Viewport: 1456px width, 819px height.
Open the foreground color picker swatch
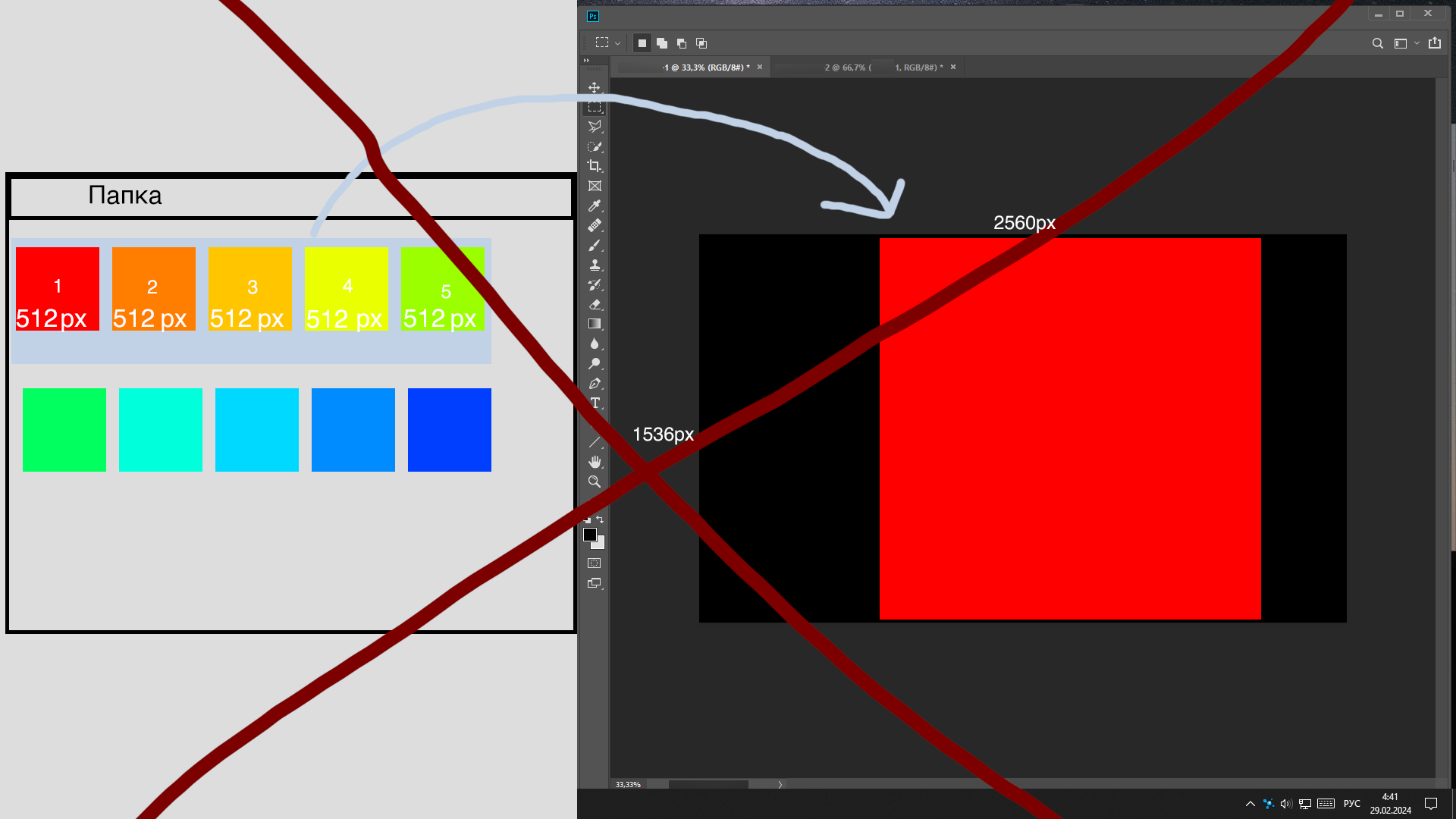click(x=590, y=535)
